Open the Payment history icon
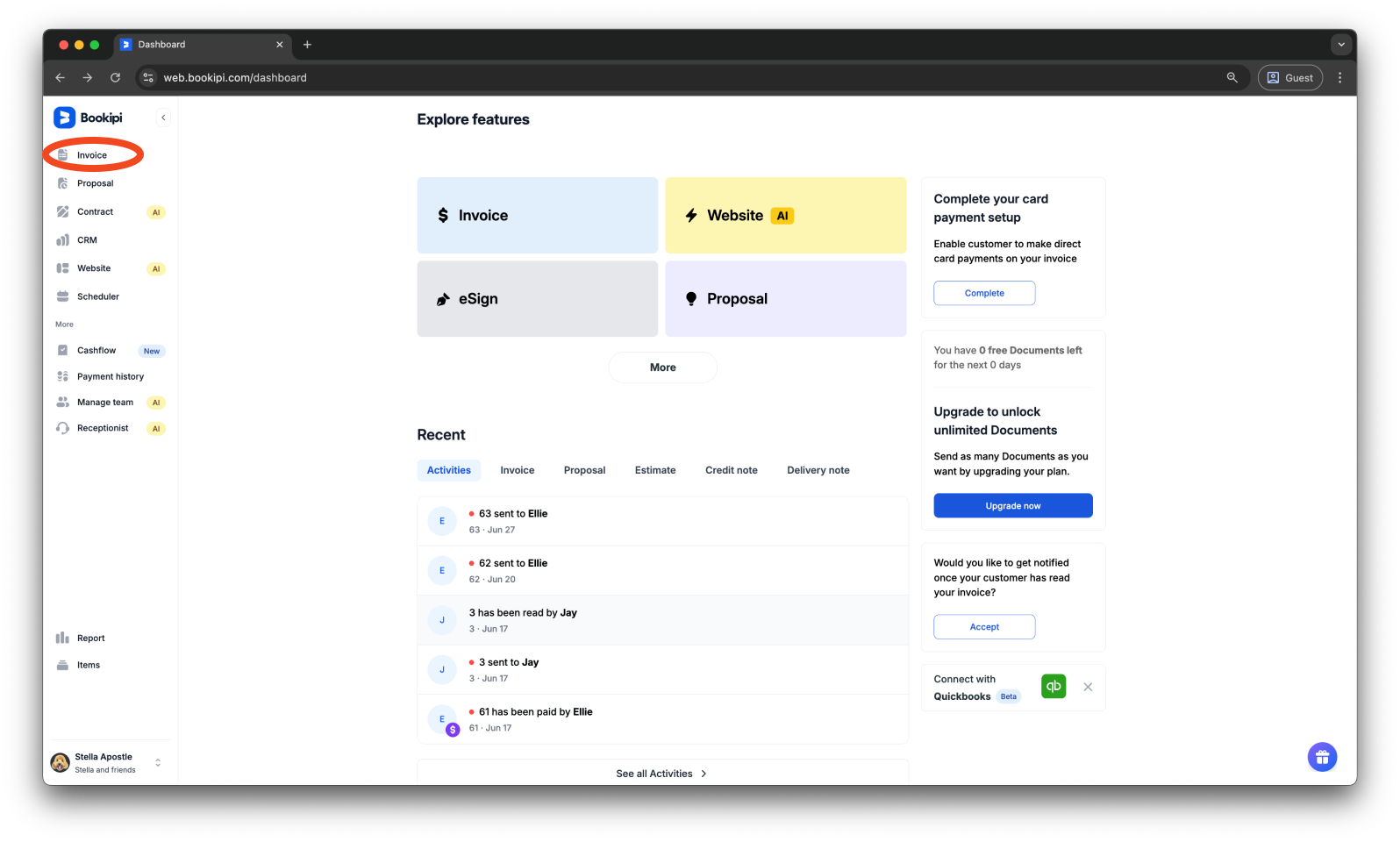 [62, 376]
